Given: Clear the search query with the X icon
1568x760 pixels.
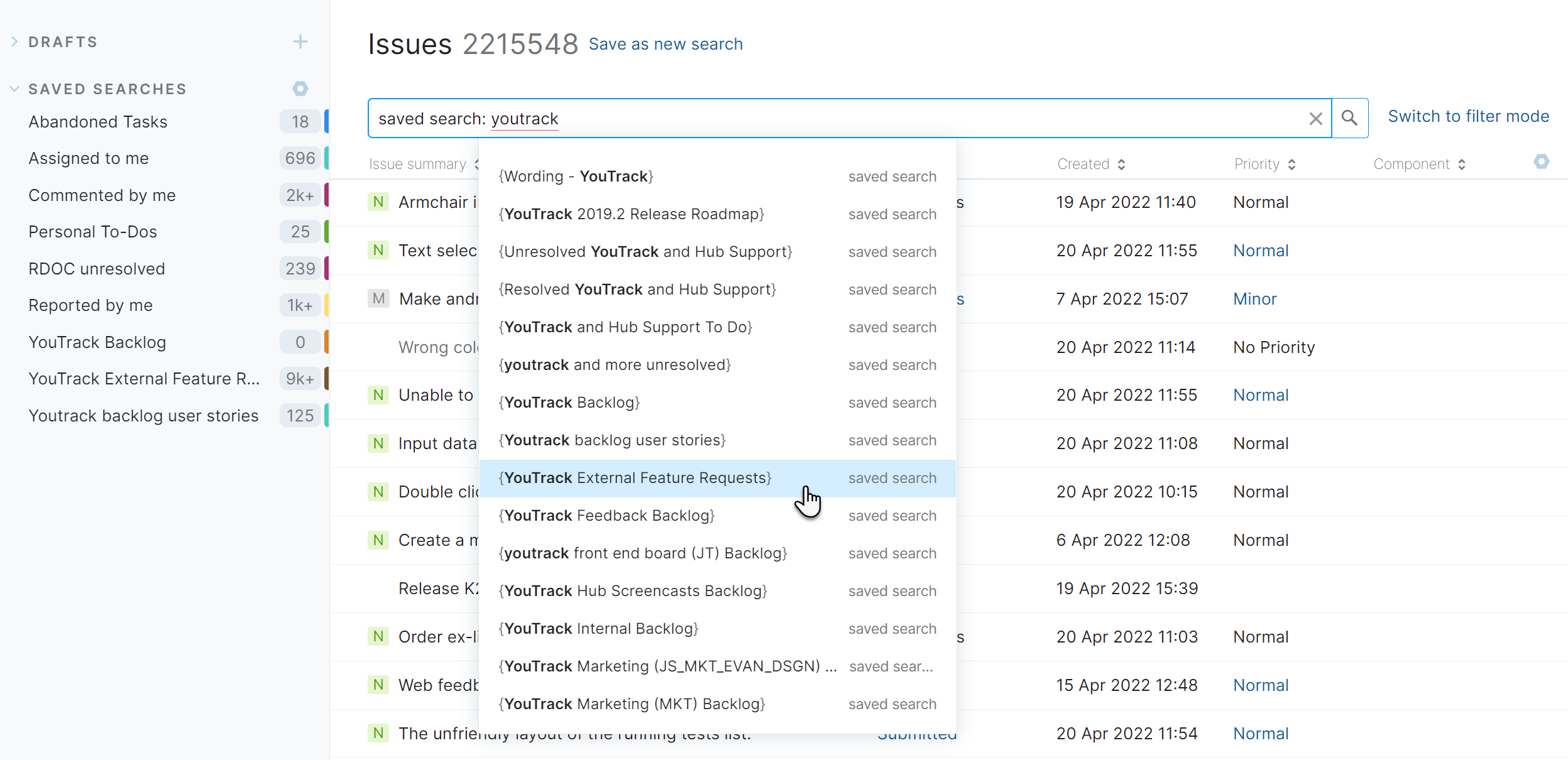Looking at the screenshot, I should (x=1315, y=118).
